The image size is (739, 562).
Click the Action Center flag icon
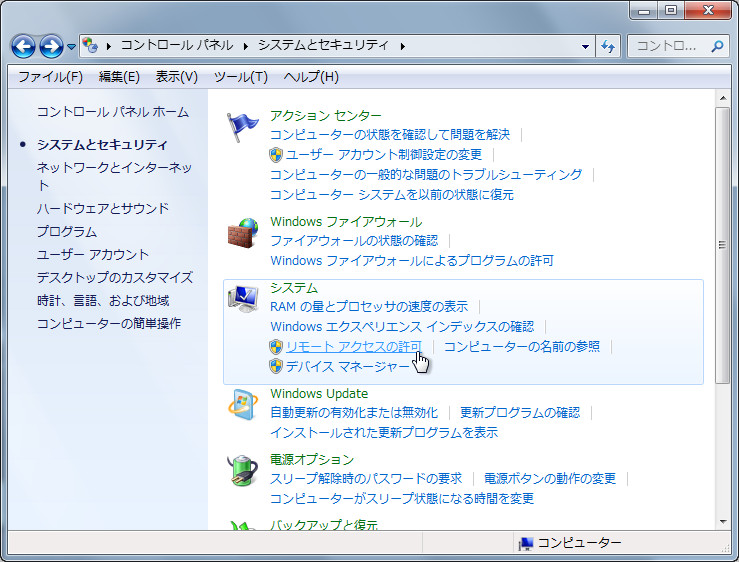pos(242,127)
